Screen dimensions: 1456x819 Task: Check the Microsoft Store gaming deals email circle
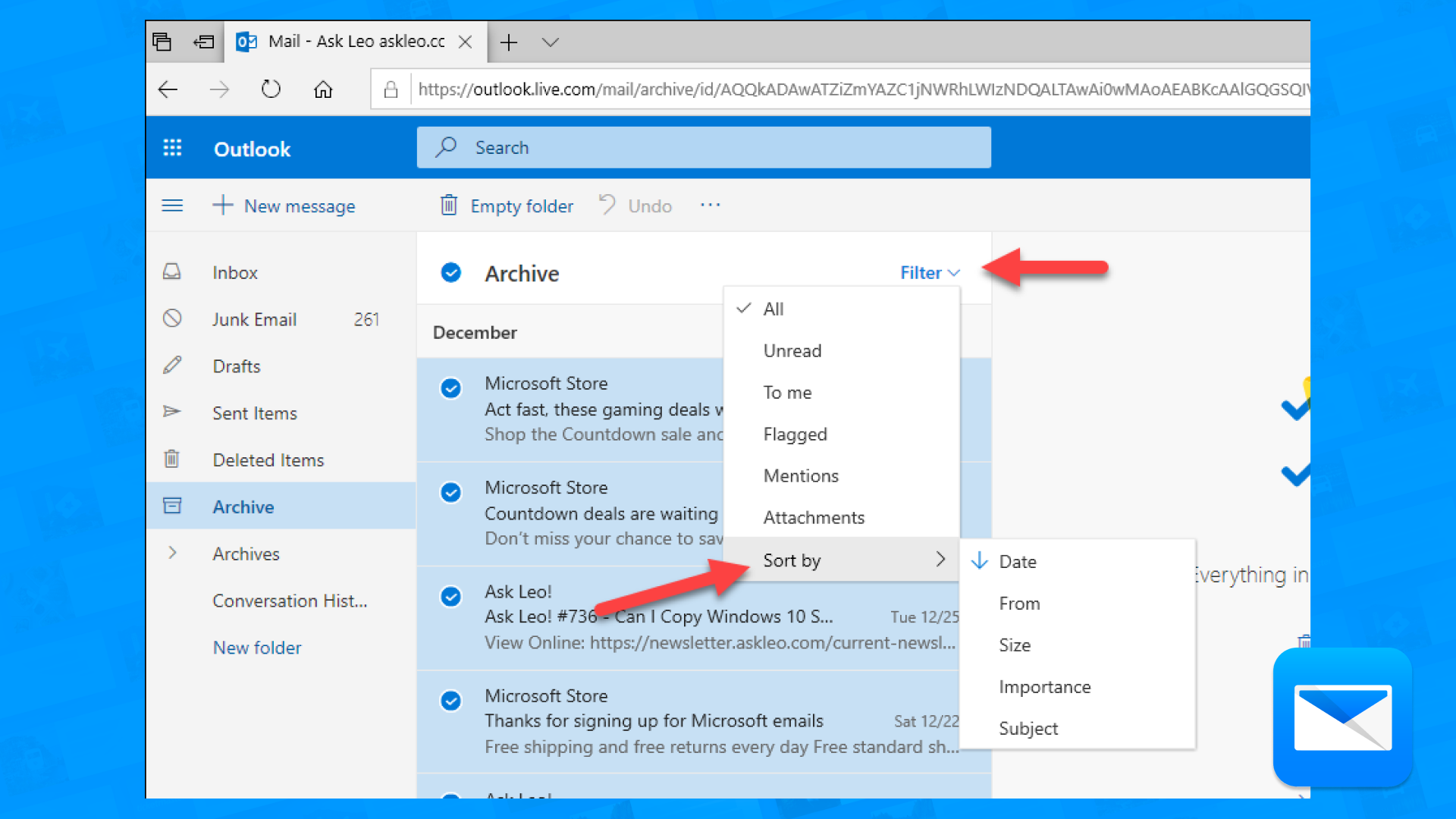(x=451, y=388)
